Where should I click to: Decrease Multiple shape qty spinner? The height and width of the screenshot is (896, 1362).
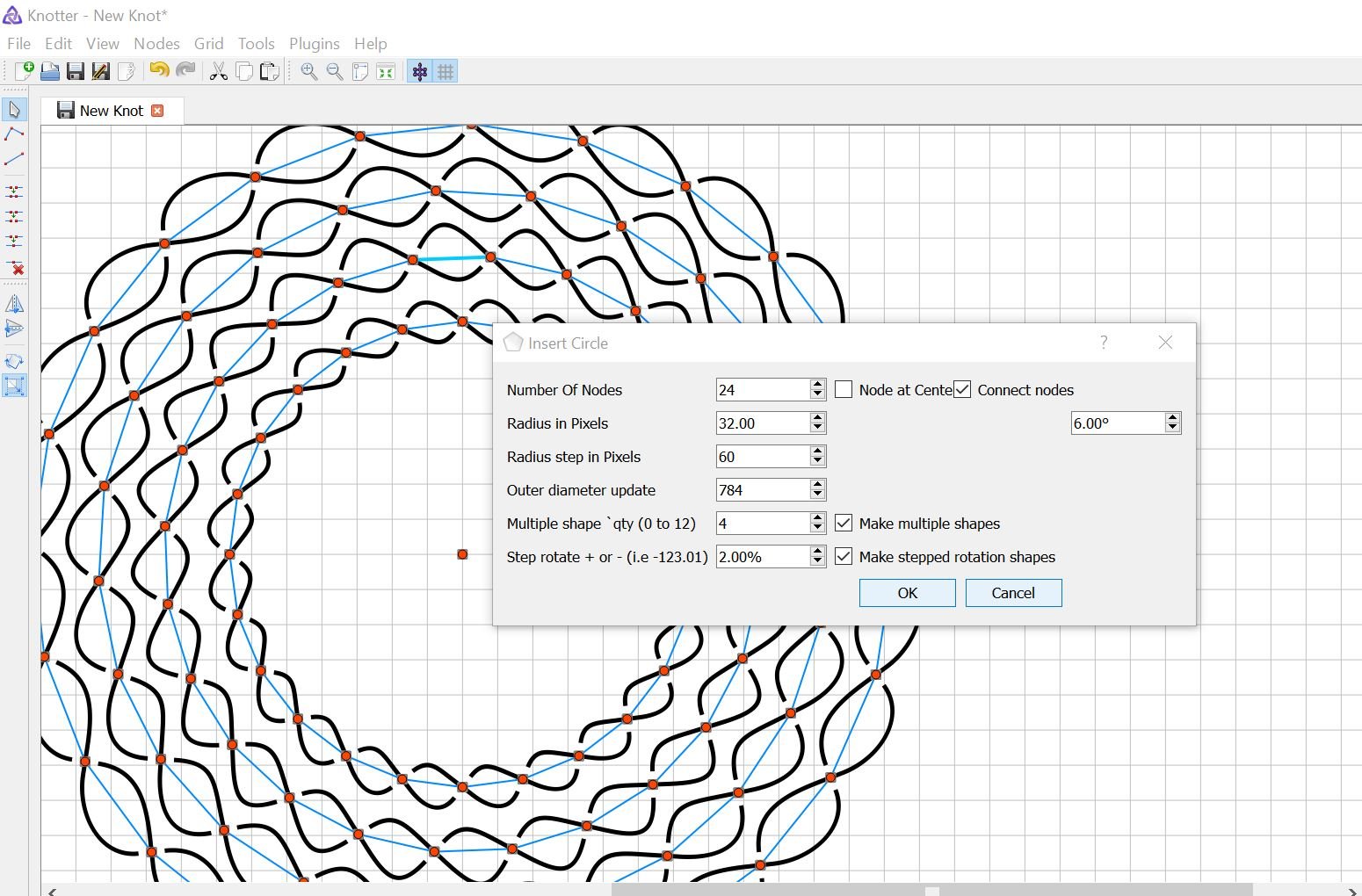817,528
